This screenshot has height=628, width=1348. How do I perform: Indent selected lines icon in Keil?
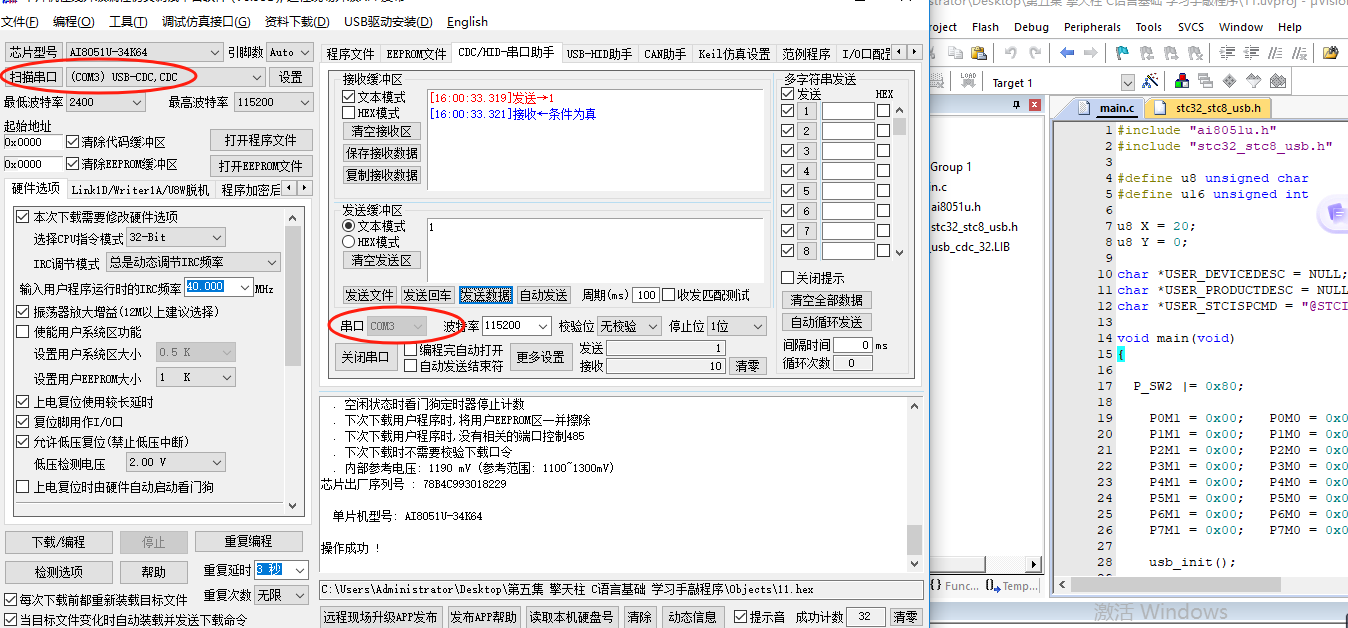[x=1227, y=52]
